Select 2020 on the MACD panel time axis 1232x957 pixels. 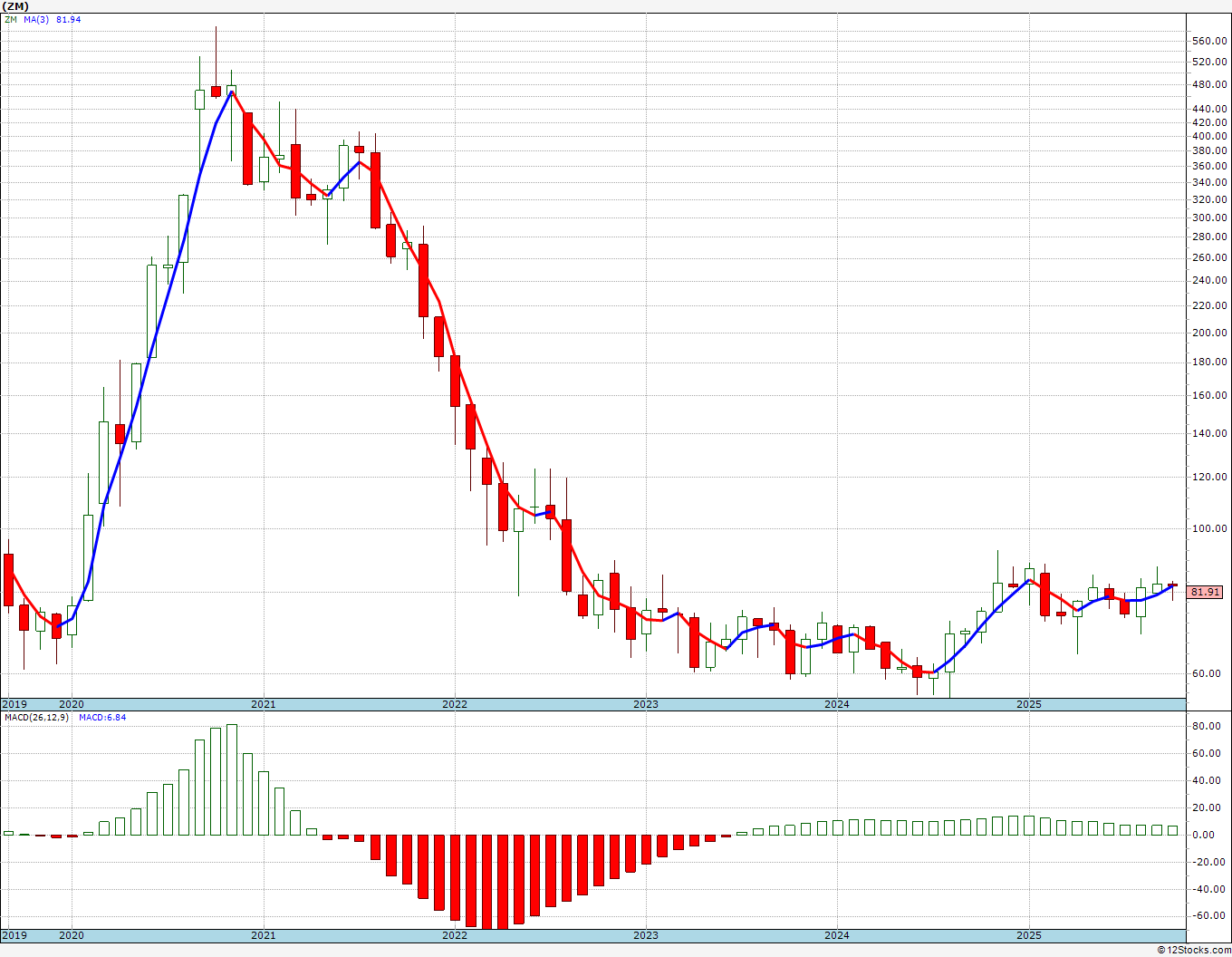click(x=72, y=935)
